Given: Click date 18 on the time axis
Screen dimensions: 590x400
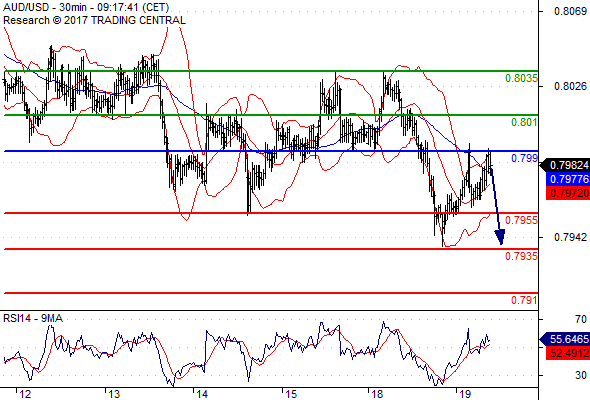Looking at the screenshot, I should pos(377,394).
